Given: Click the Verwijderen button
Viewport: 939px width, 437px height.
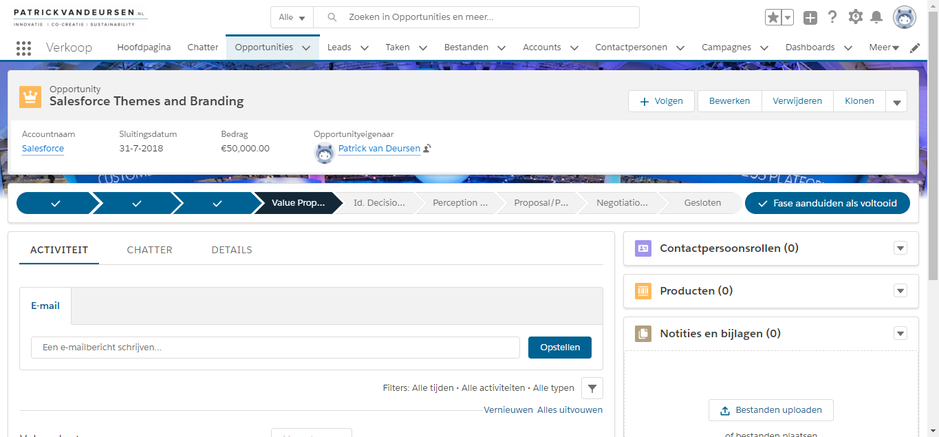Looking at the screenshot, I should (x=798, y=101).
